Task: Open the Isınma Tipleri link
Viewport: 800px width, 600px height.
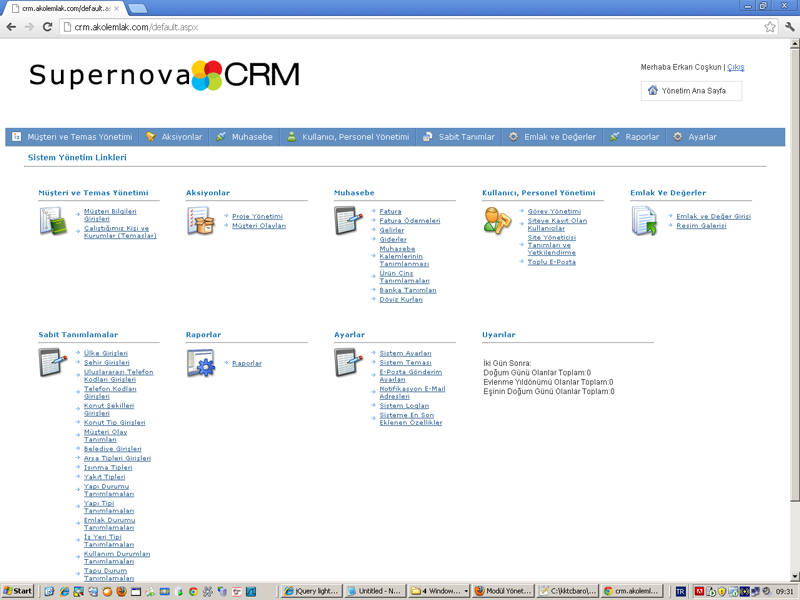Action: [x=108, y=467]
